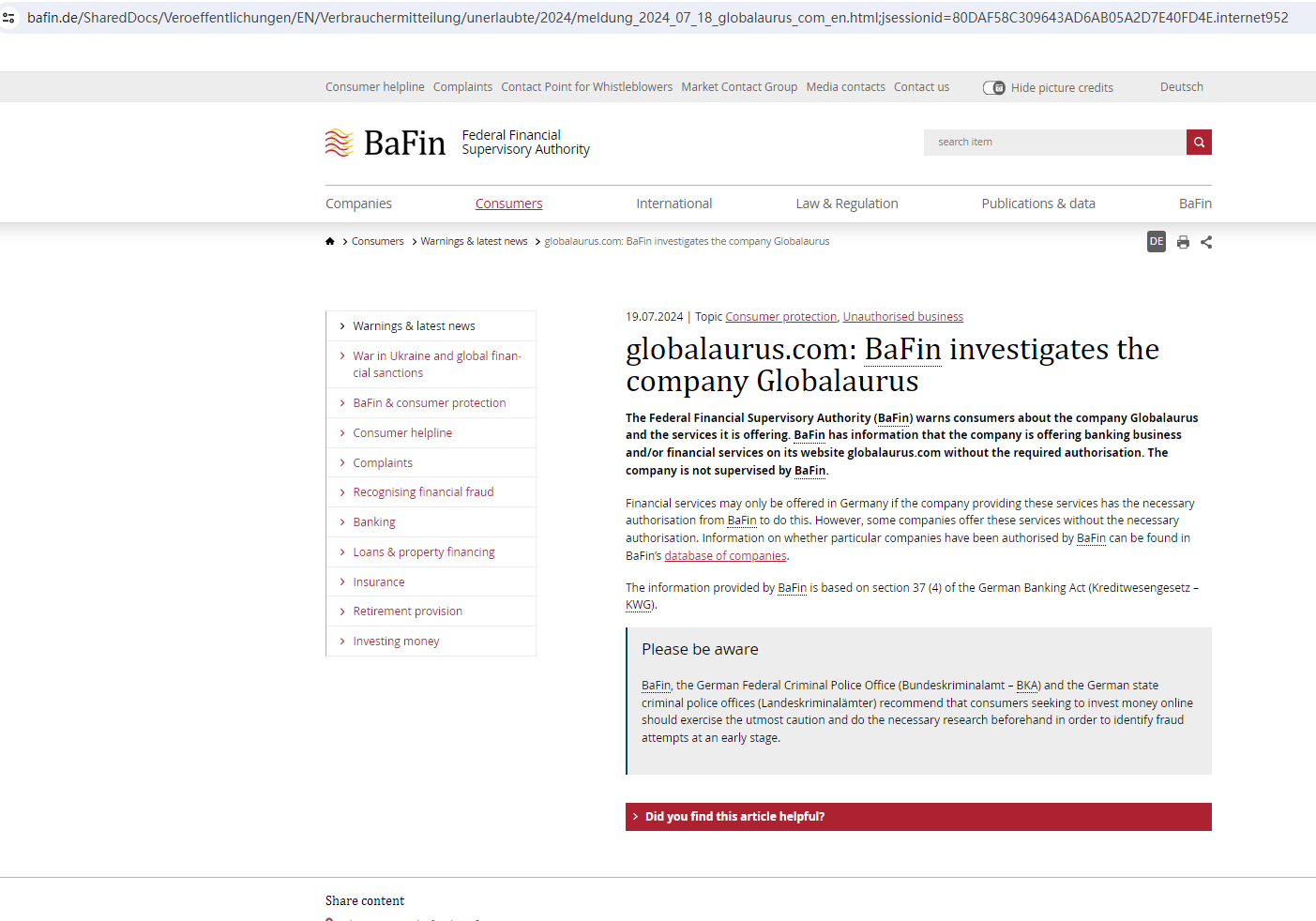Screen dimensions: 1316x921
Task: Open Market Contact Group link
Action: coord(739,87)
